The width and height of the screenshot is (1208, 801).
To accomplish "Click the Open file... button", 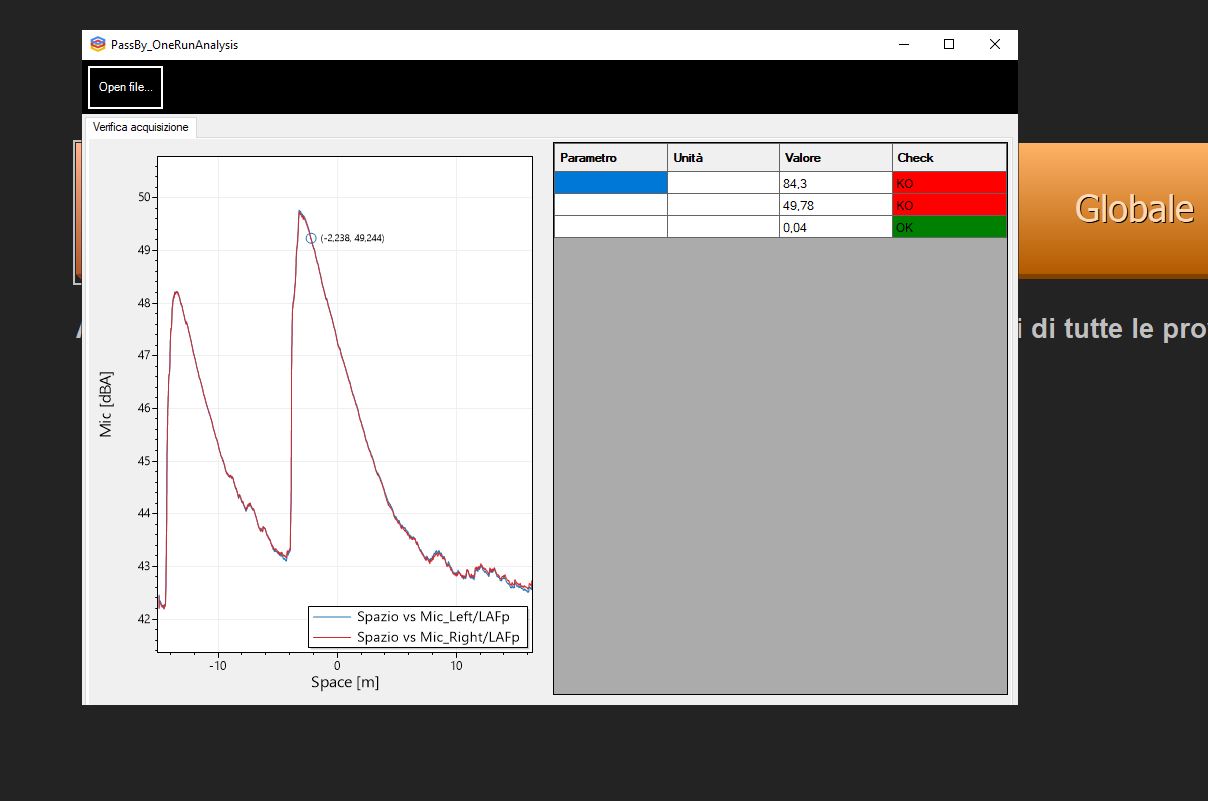I will (x=125, y=87).
